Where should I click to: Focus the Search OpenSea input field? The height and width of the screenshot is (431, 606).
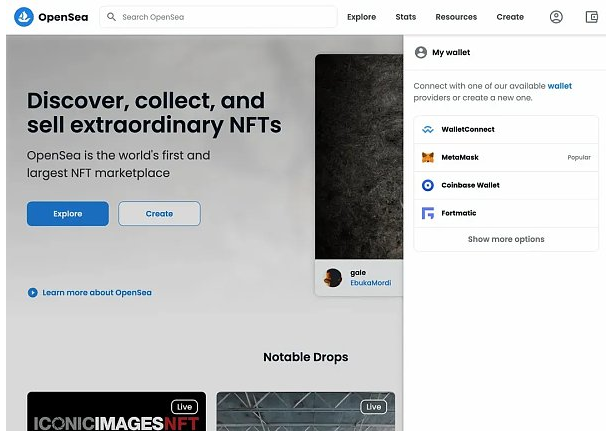pyautogui.click(x=218, y=17)
